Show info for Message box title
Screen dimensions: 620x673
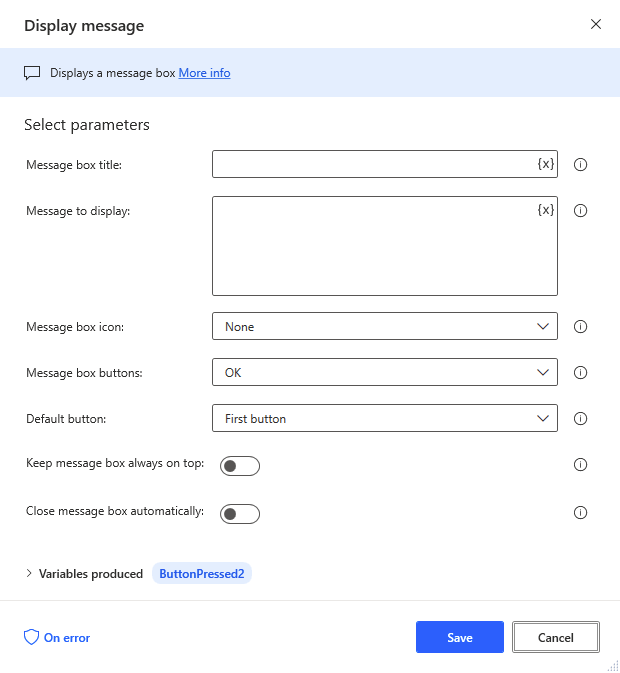coord(580,164)
